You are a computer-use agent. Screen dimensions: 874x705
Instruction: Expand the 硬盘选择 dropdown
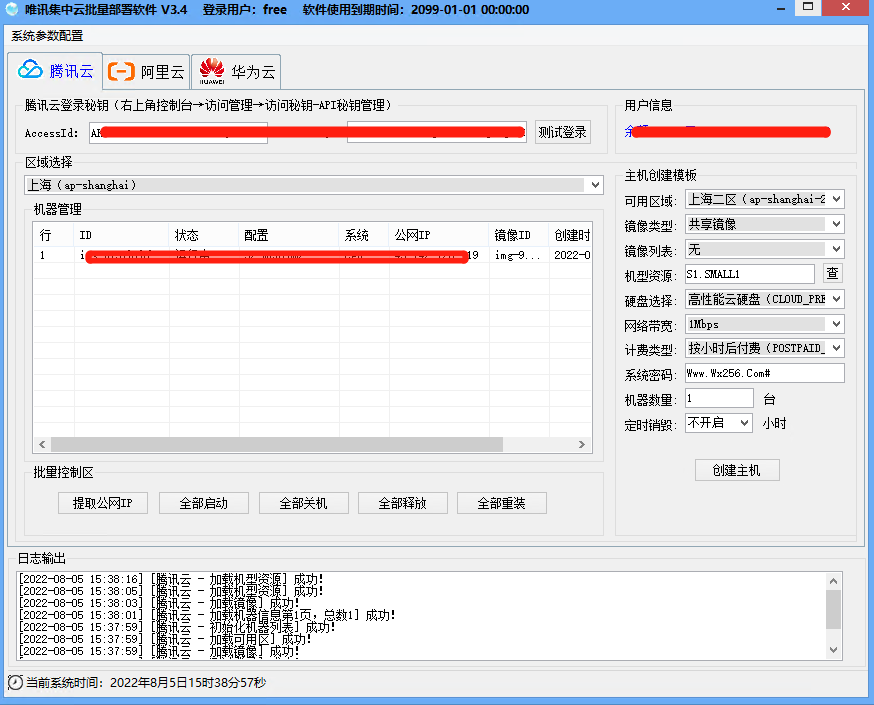click(764, 299)
